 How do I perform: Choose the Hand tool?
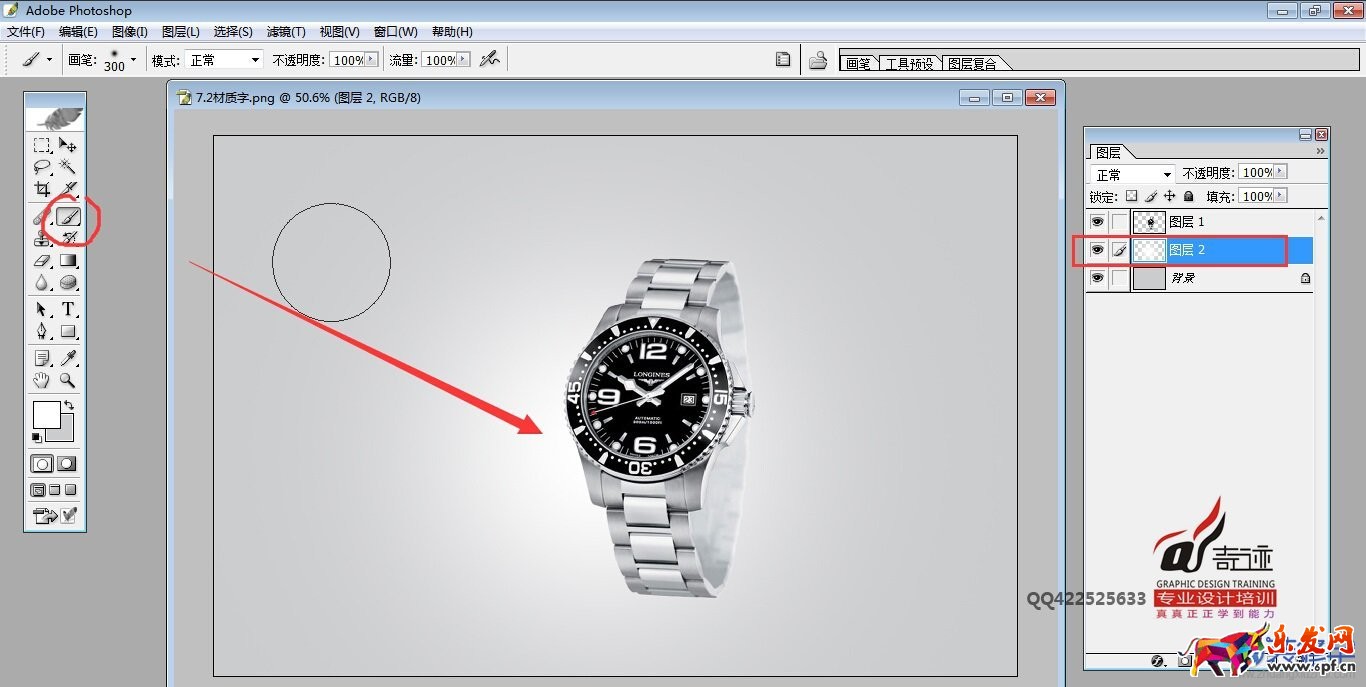pyautogui.click(x=42, y=380)
